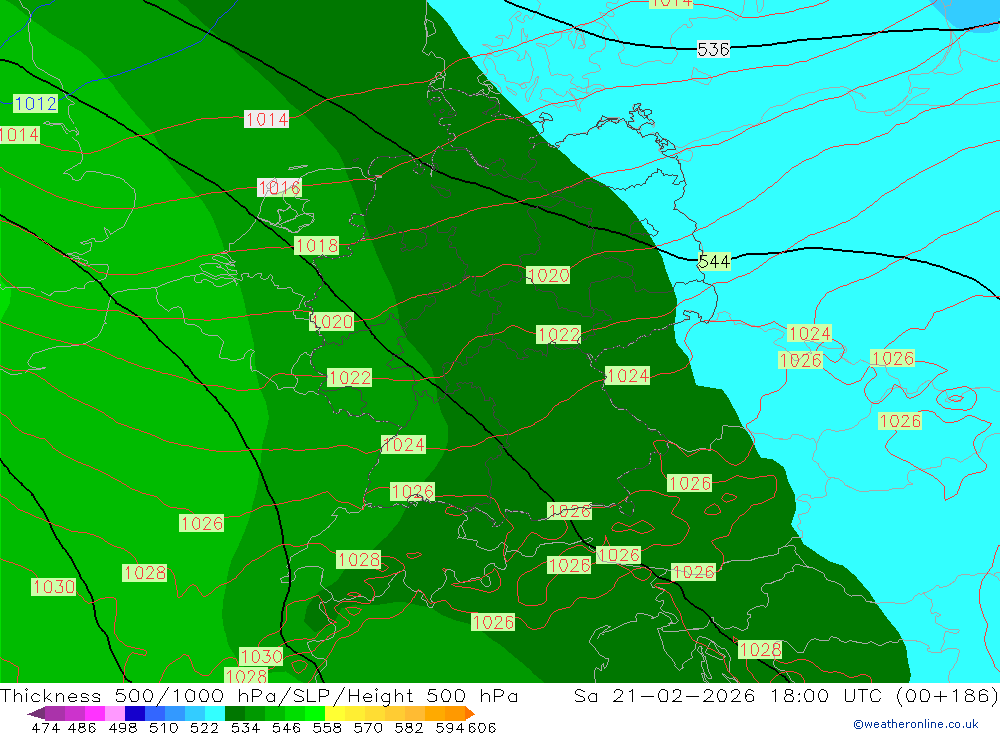1000x733 pixels.
Task: Click the weatheronline.co.uk copyright link
Action: (916, 724)
